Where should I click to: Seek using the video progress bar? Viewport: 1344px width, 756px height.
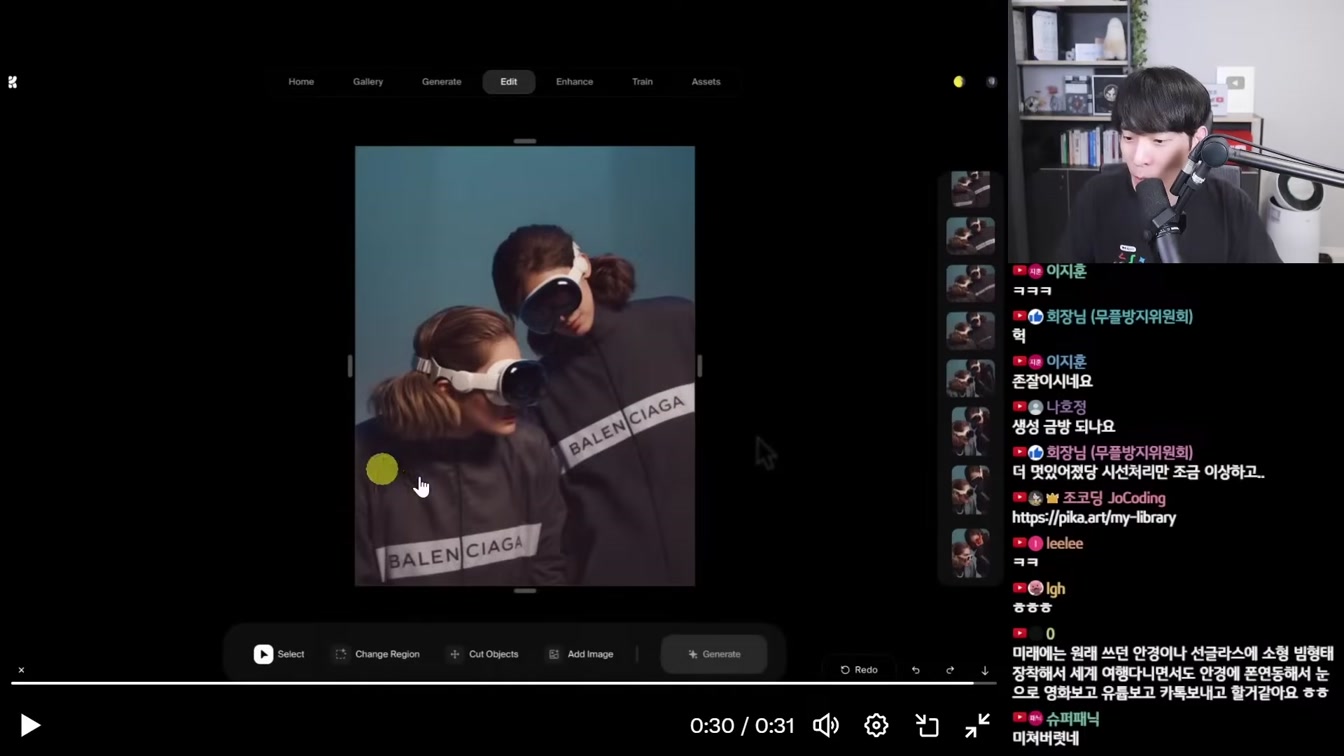503,683
